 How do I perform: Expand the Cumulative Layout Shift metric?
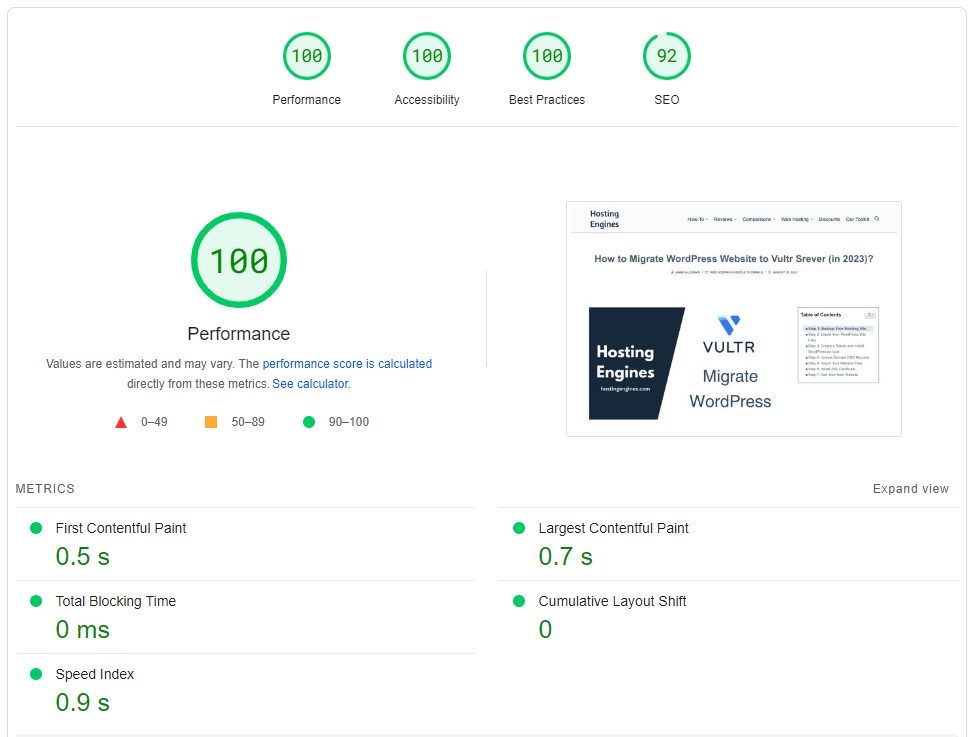pos(729,617)
